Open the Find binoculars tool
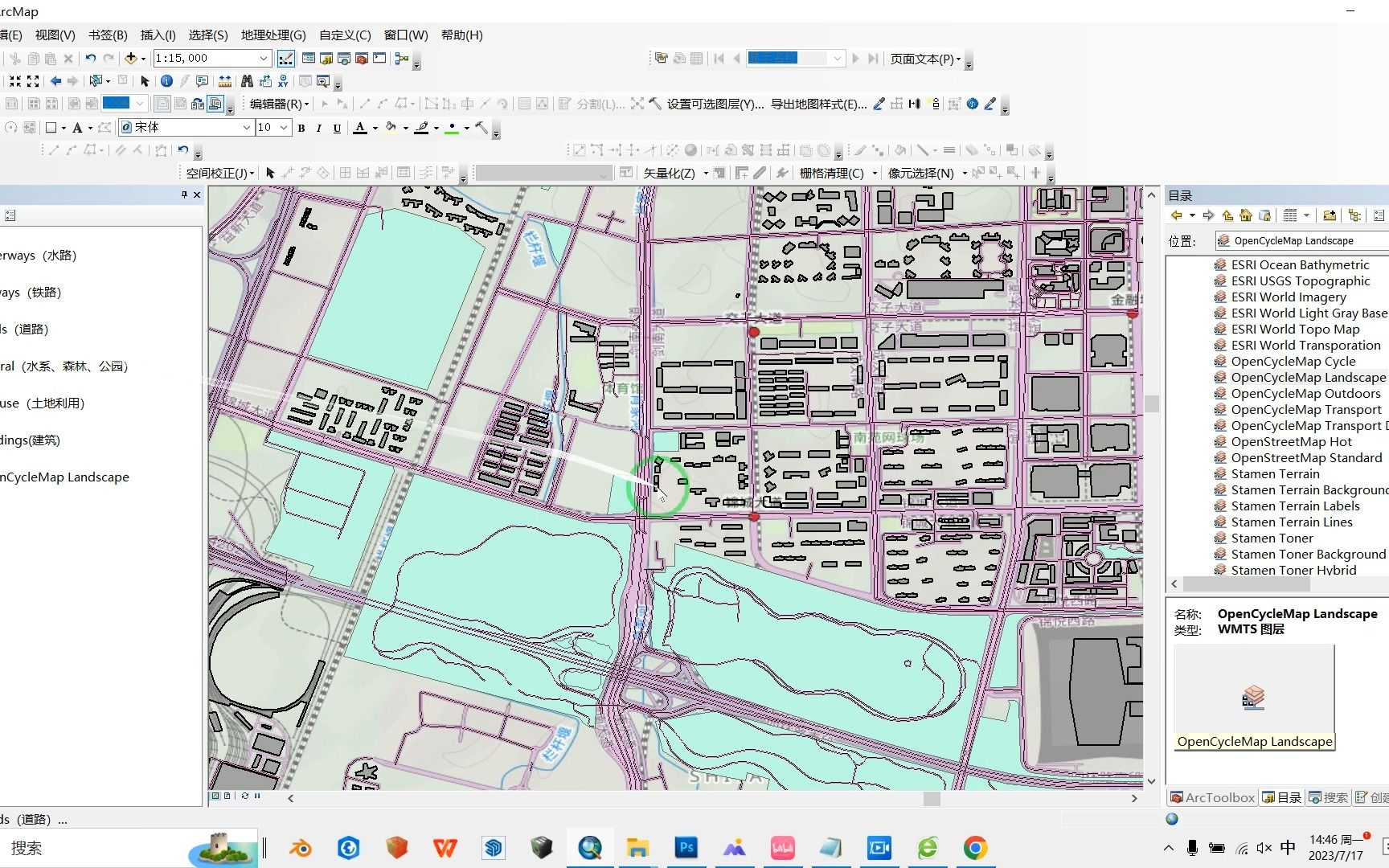1389x868 pixels. (x=247, y=81)
